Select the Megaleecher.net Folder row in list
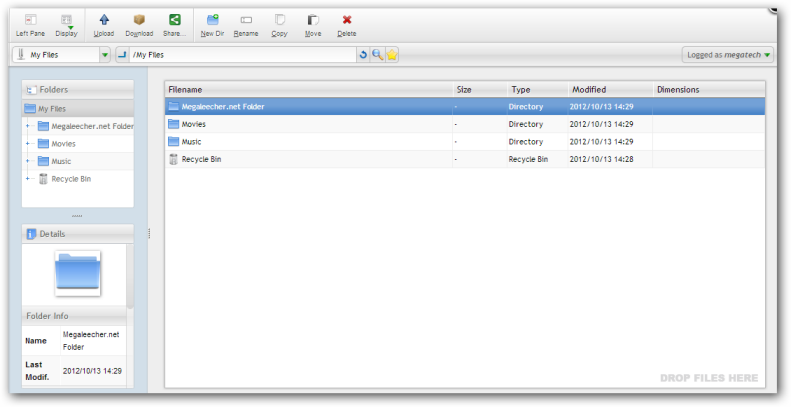The width and height of the screenshot is (791, 407). pyautogui.click(x=465, y=106)
